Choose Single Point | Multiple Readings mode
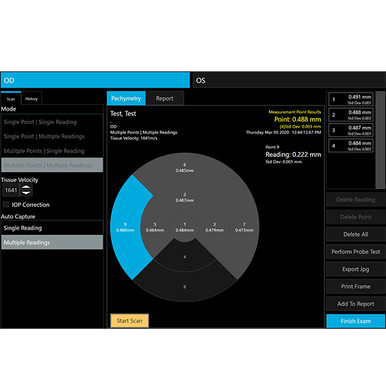386x386 pixels. pos(52,136)
